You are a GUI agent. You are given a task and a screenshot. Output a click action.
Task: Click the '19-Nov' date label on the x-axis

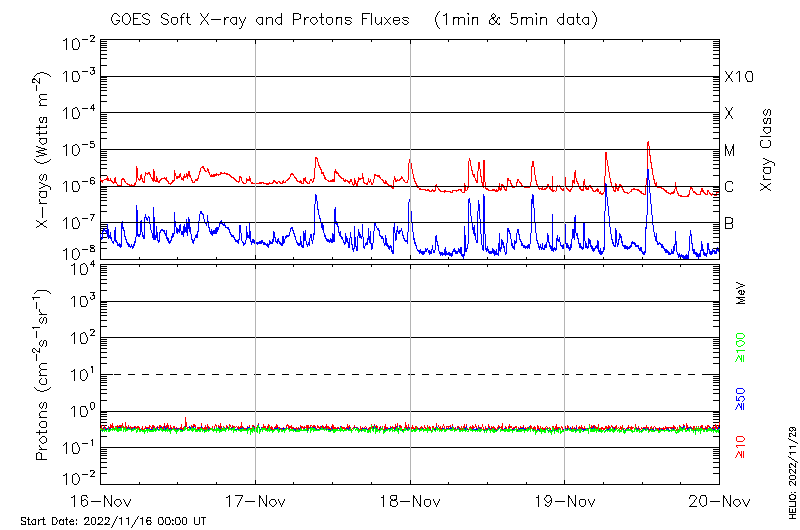(565, 500)
